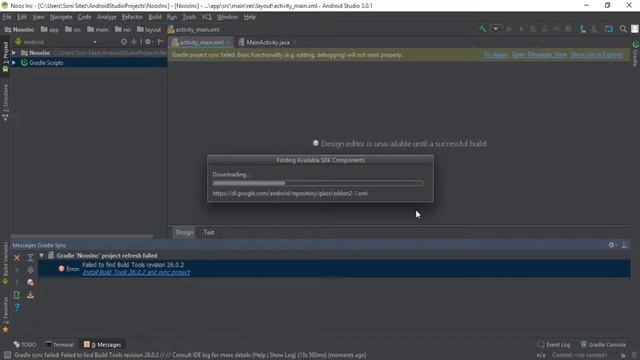Open the Build menu

click(155, 17)
